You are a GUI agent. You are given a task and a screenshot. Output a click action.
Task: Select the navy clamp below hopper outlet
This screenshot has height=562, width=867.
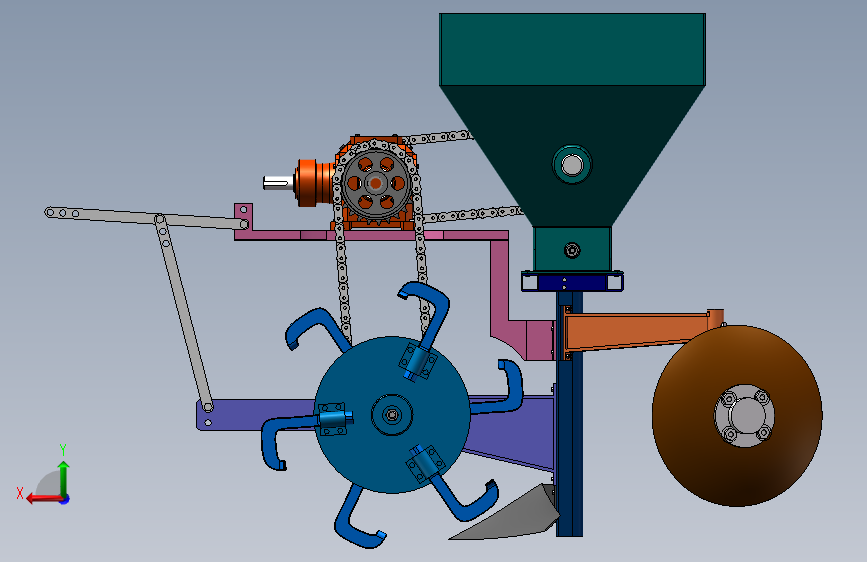point(572,282)
